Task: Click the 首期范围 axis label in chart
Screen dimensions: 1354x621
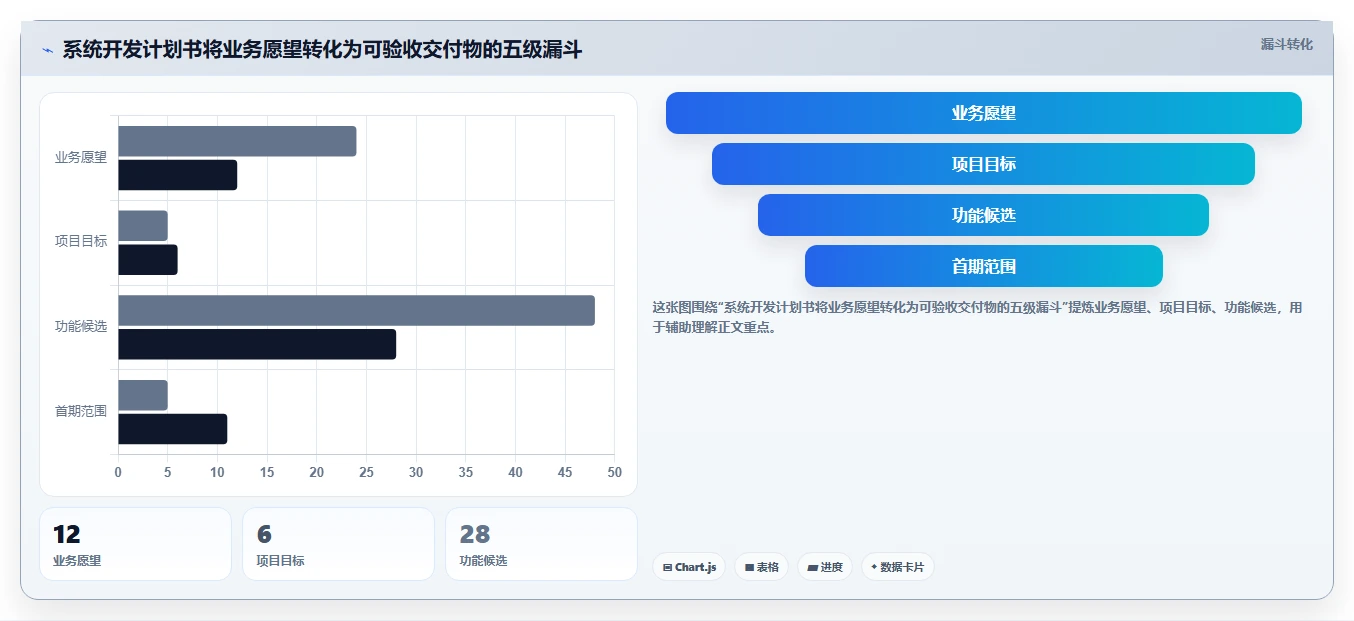Action: tap(81, 411)
